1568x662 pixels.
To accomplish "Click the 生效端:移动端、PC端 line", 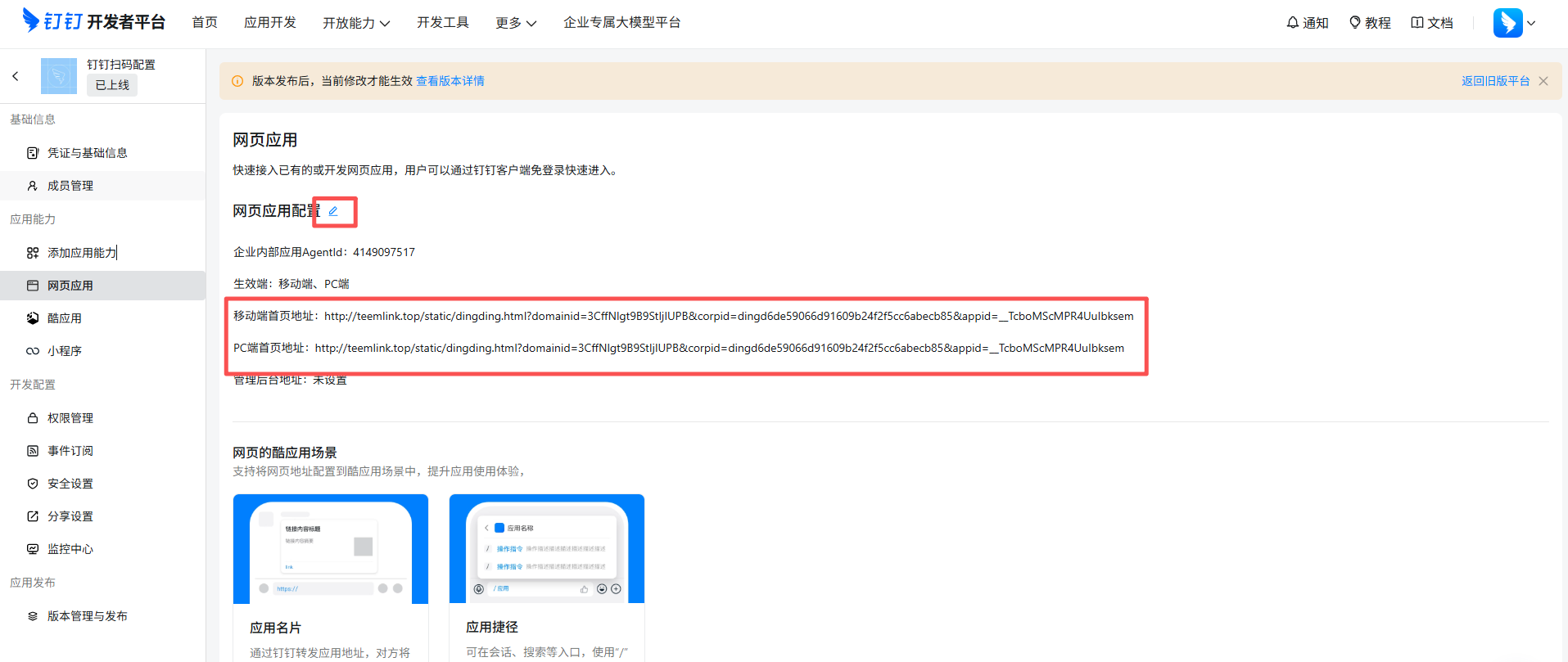I will [x=291, y=284].
